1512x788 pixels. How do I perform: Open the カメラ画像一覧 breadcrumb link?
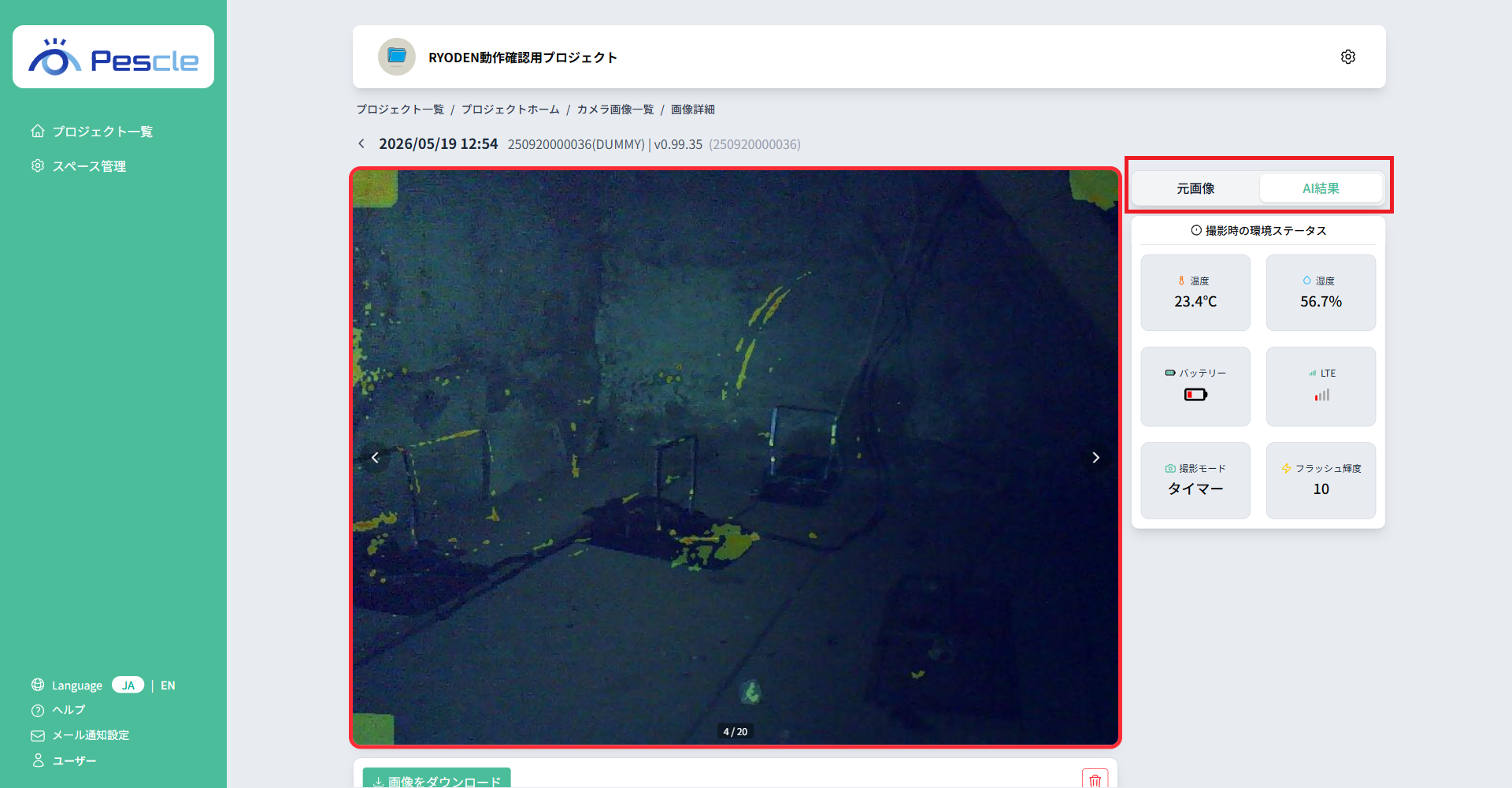615,110
